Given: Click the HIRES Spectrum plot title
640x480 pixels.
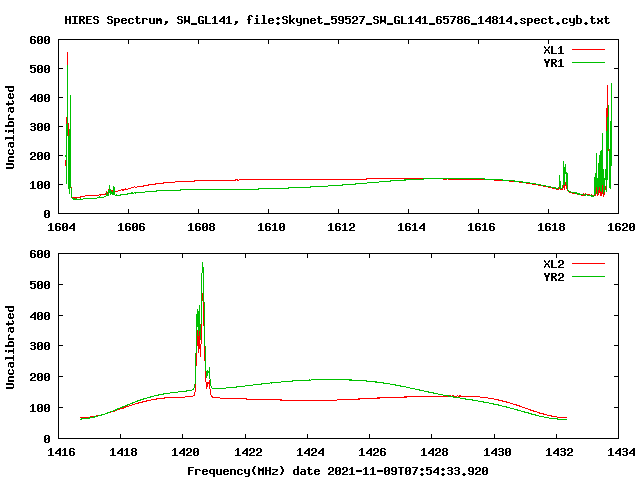Looking at the screenshot, I should tap(337, 20).
